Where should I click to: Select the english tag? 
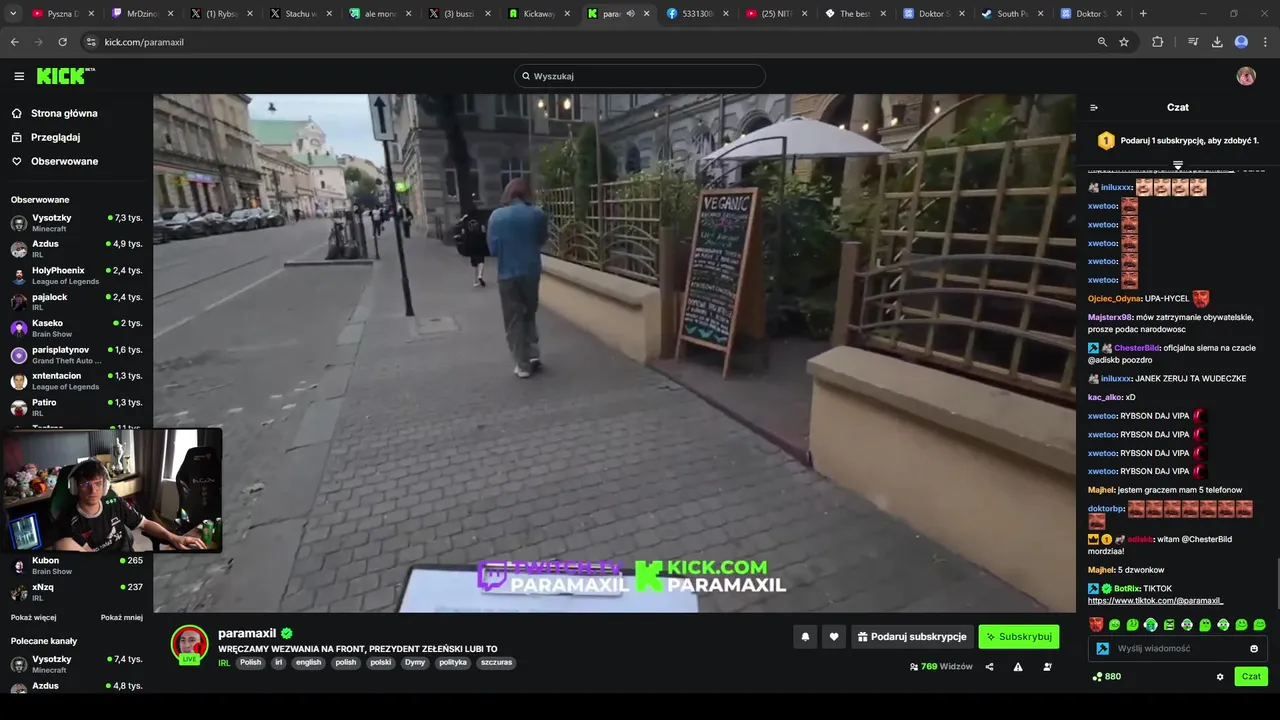(308, 662)
